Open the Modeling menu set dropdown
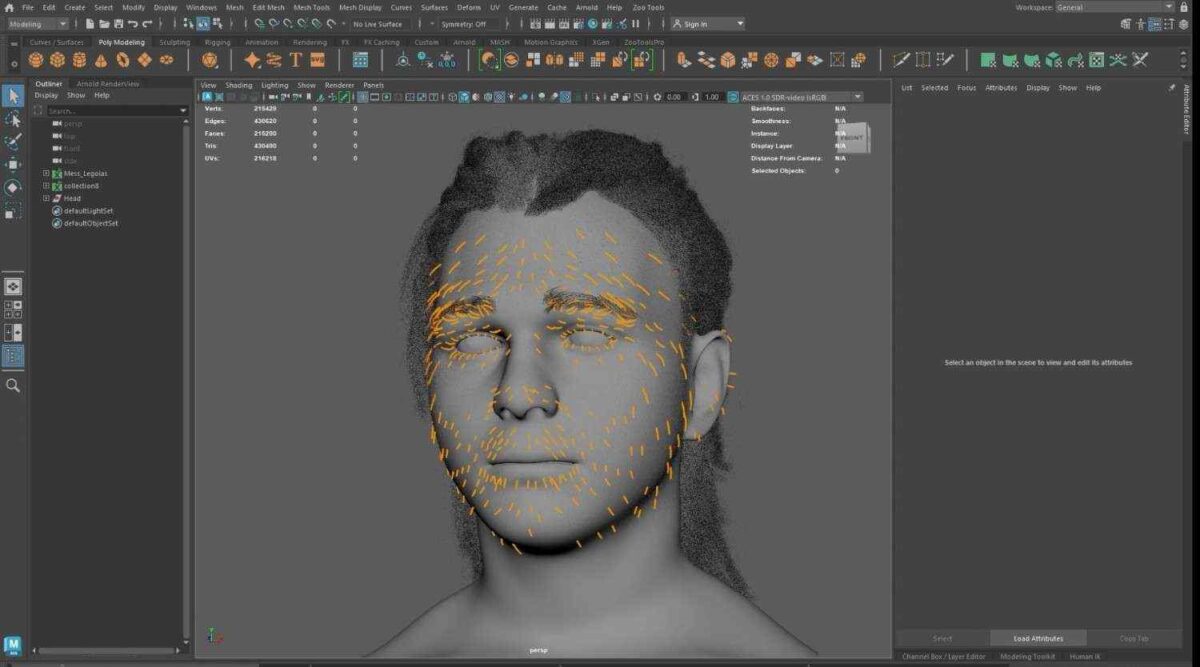Image resolution: width=1200 pixels, height=667 pixels. (x=40, y=22)
